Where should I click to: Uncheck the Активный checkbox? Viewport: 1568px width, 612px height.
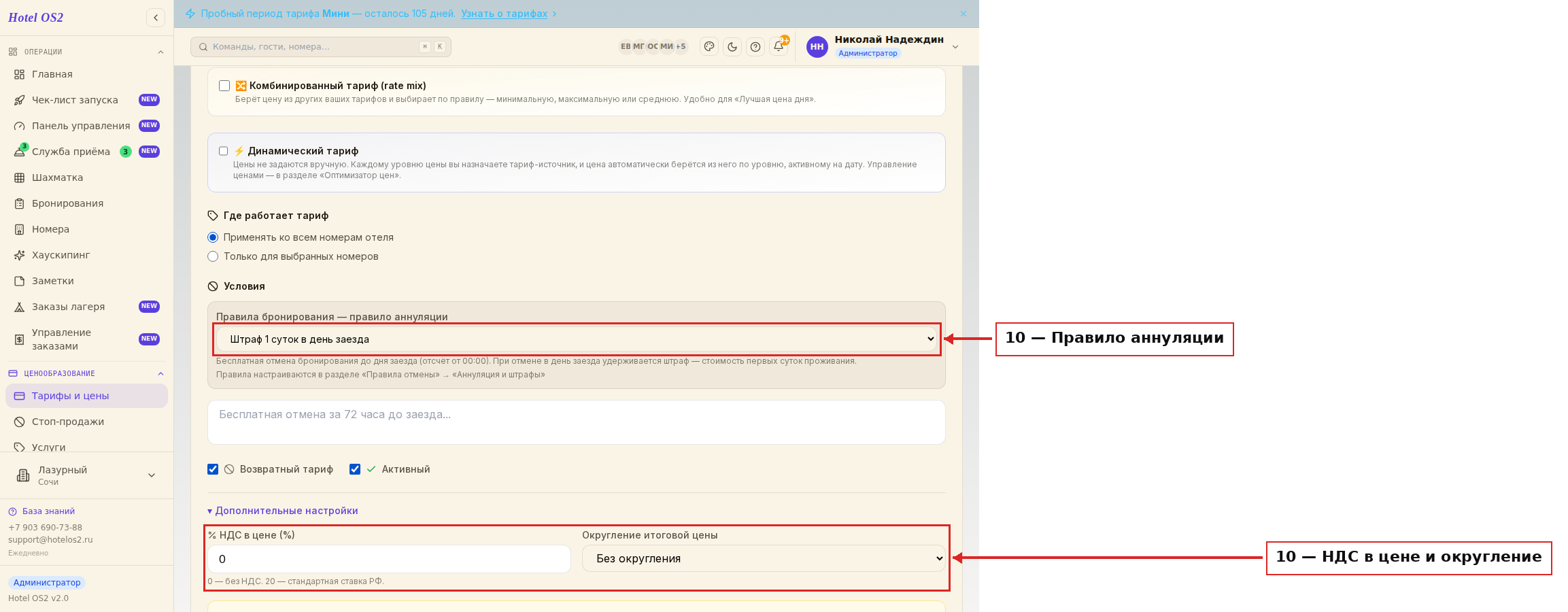[x=355, y=469]
